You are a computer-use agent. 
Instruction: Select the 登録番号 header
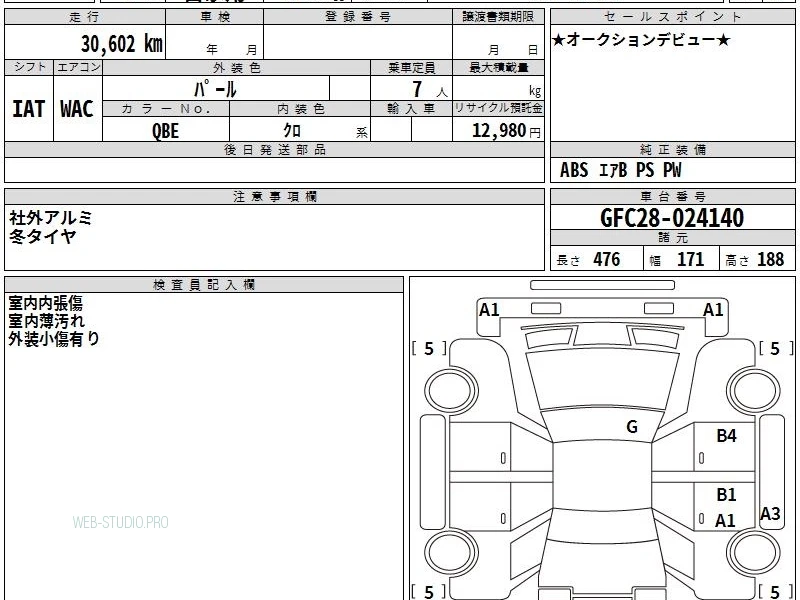tap(358, 17)
